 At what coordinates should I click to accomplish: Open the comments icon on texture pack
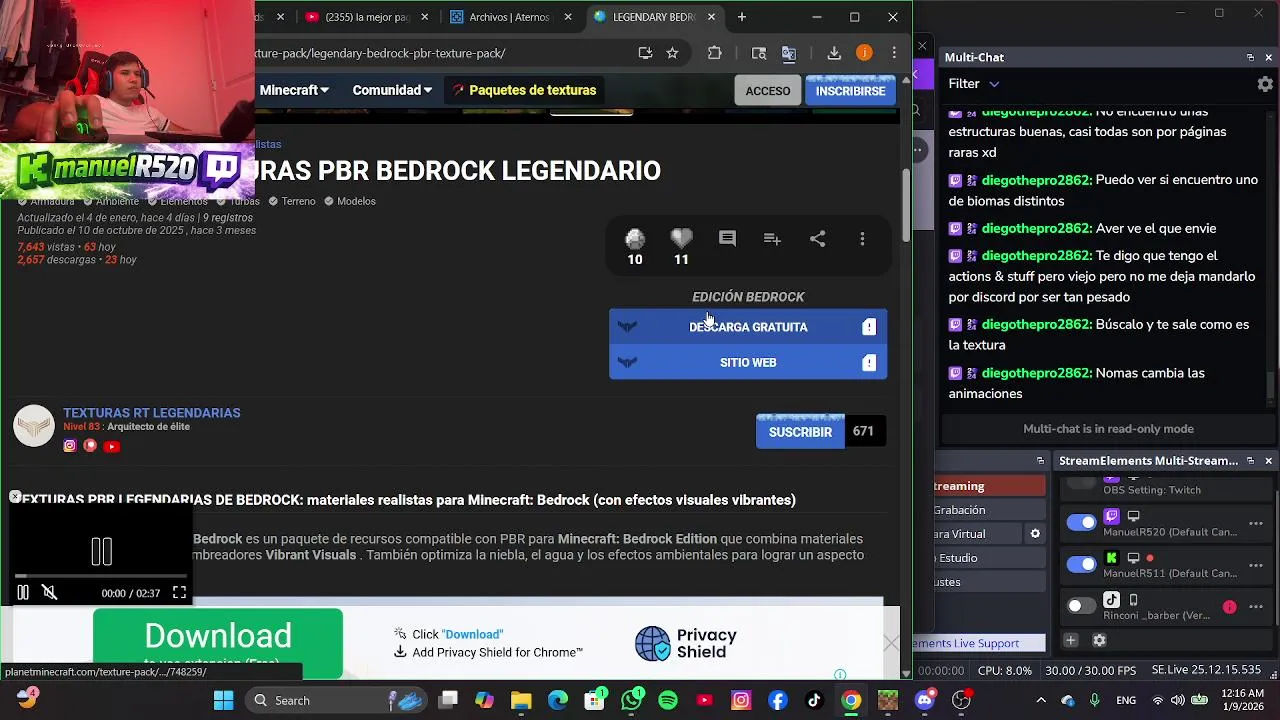tap(727, 238)
